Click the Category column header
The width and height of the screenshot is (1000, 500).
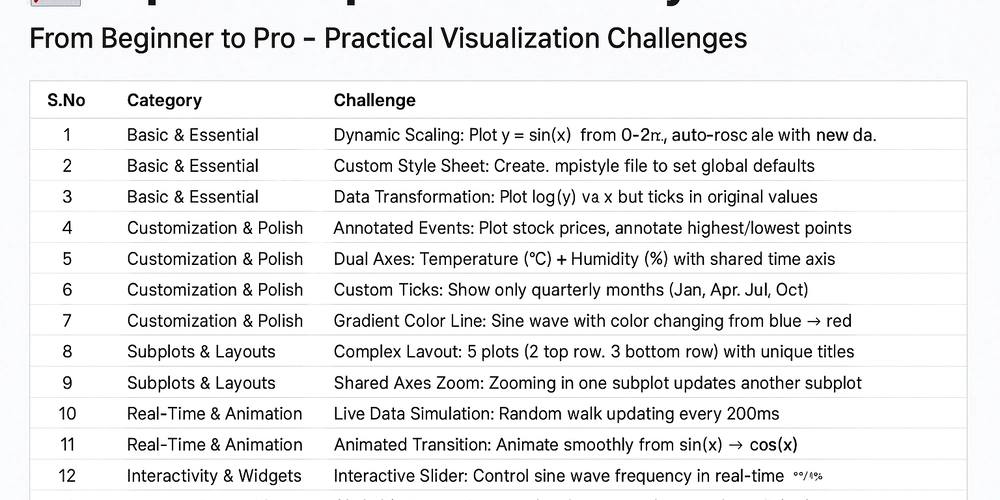click(x=164, y=100)
